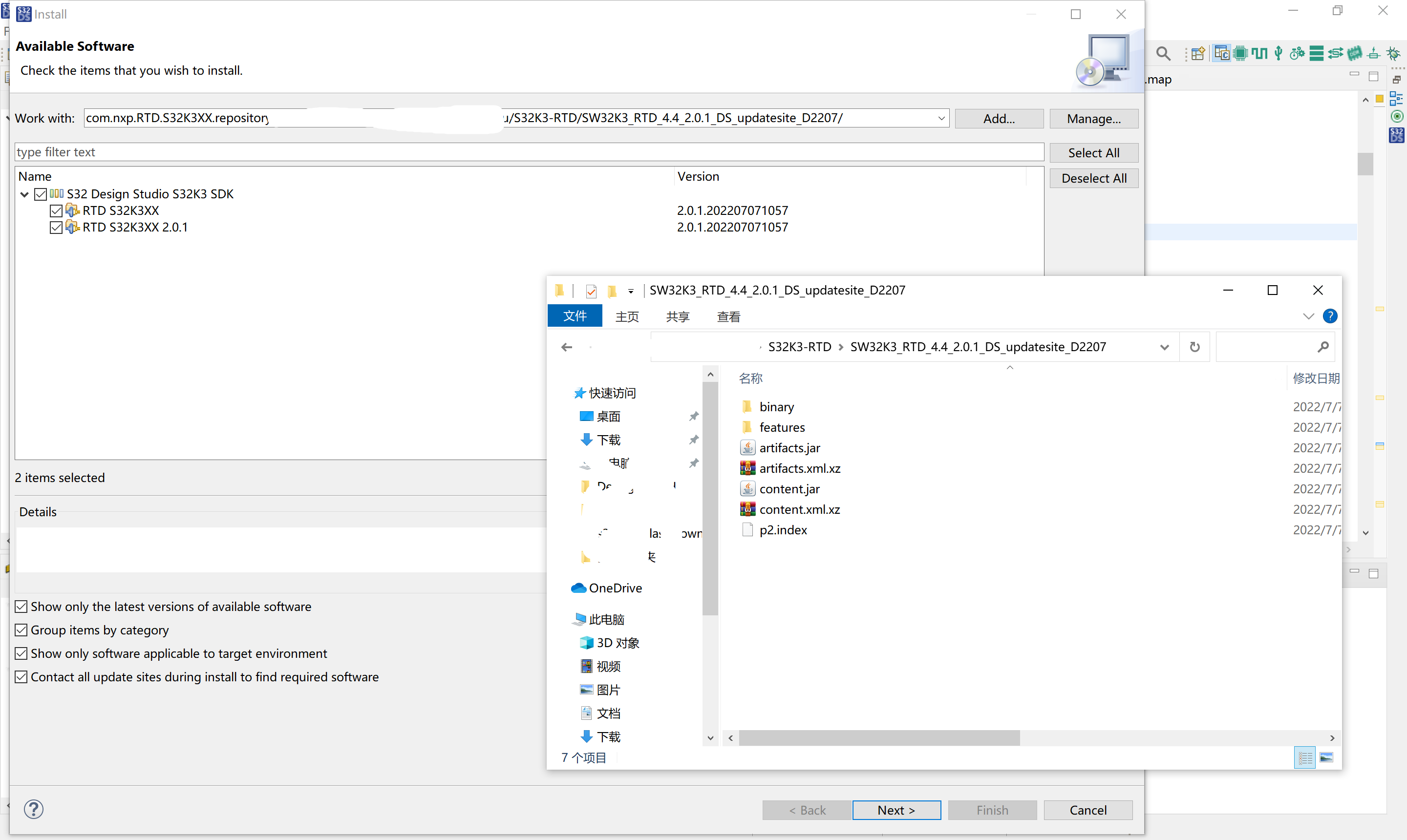The width and height of the screenshot is (1407, 840).
Task: Open the signal waveform toolbar tool
Action: 1259,53
